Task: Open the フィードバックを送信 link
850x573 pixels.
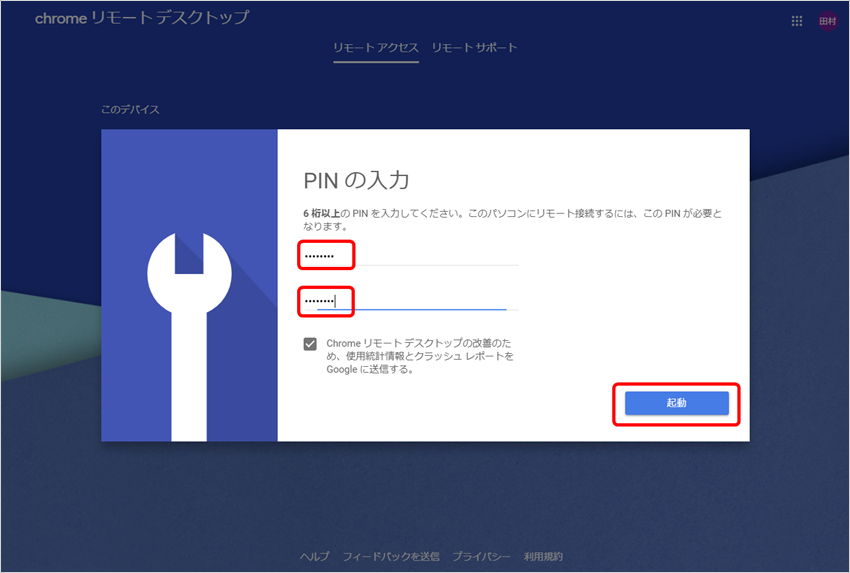Action: [391, 557]
